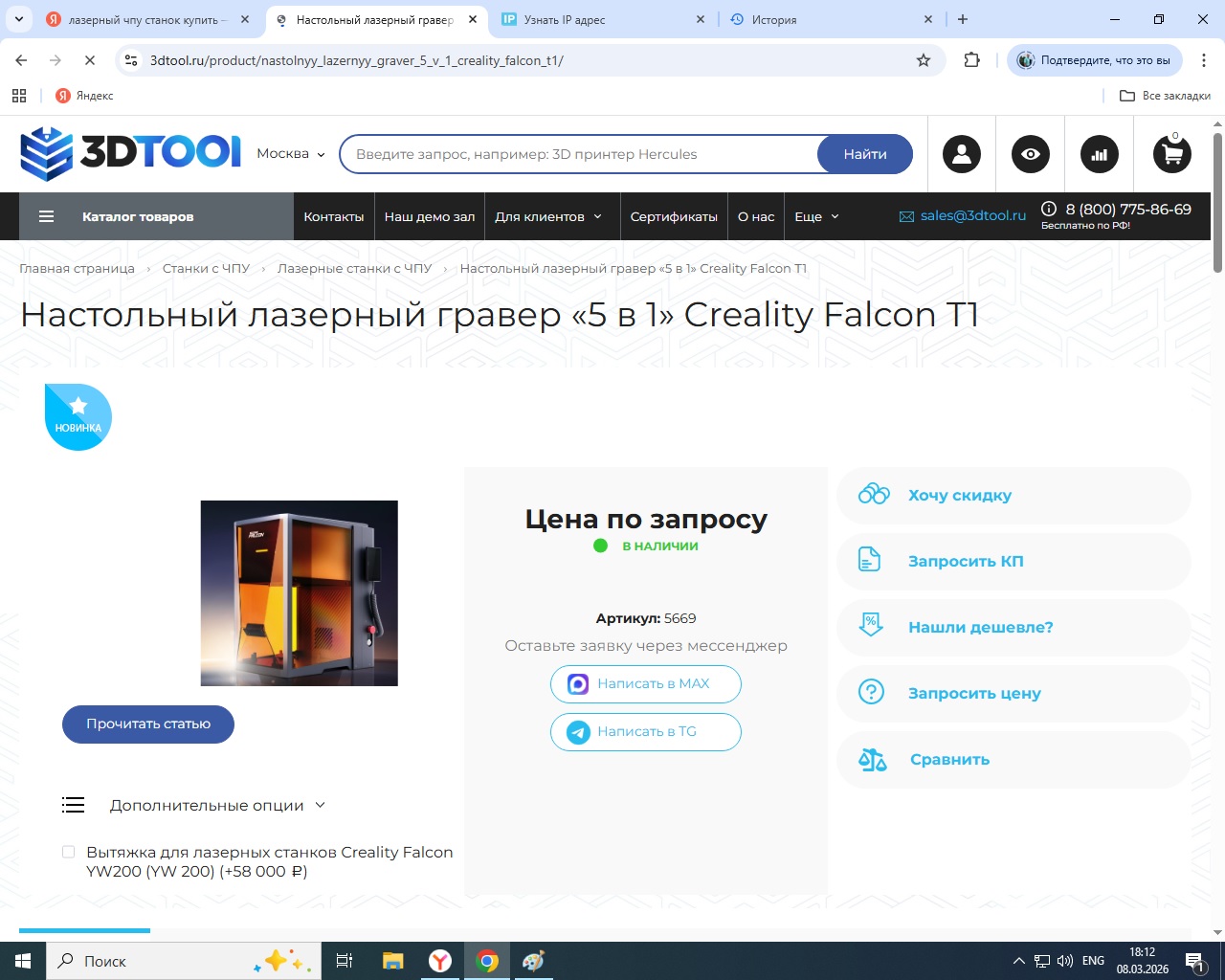Click Написать в TG button
Screen dimensions: 1225x980
click(646, 731)
